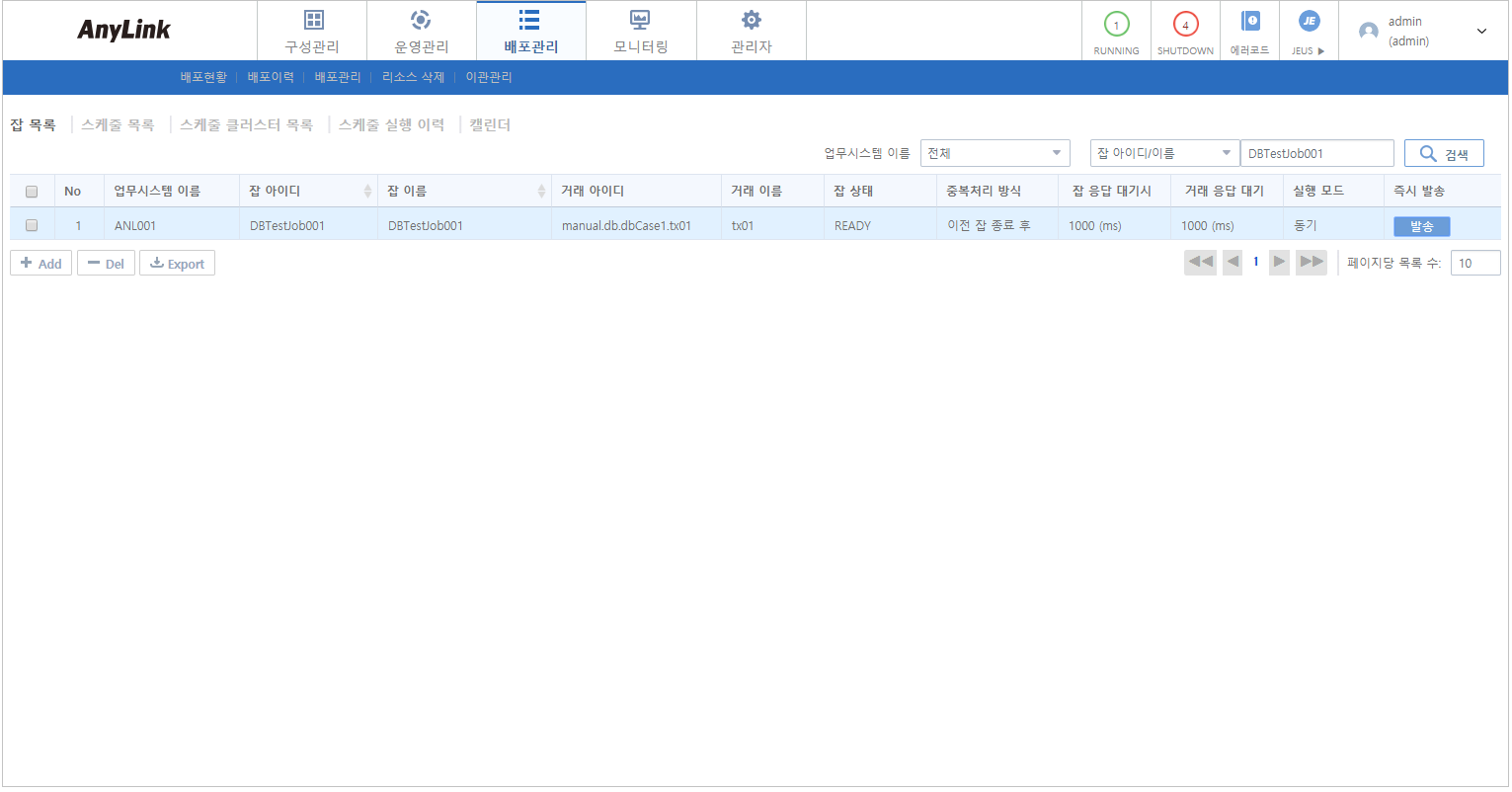Viewport: 1512px width, 792px height.
Task: Toggle the select-all checkbox in table header
Action: coord(32,192)
